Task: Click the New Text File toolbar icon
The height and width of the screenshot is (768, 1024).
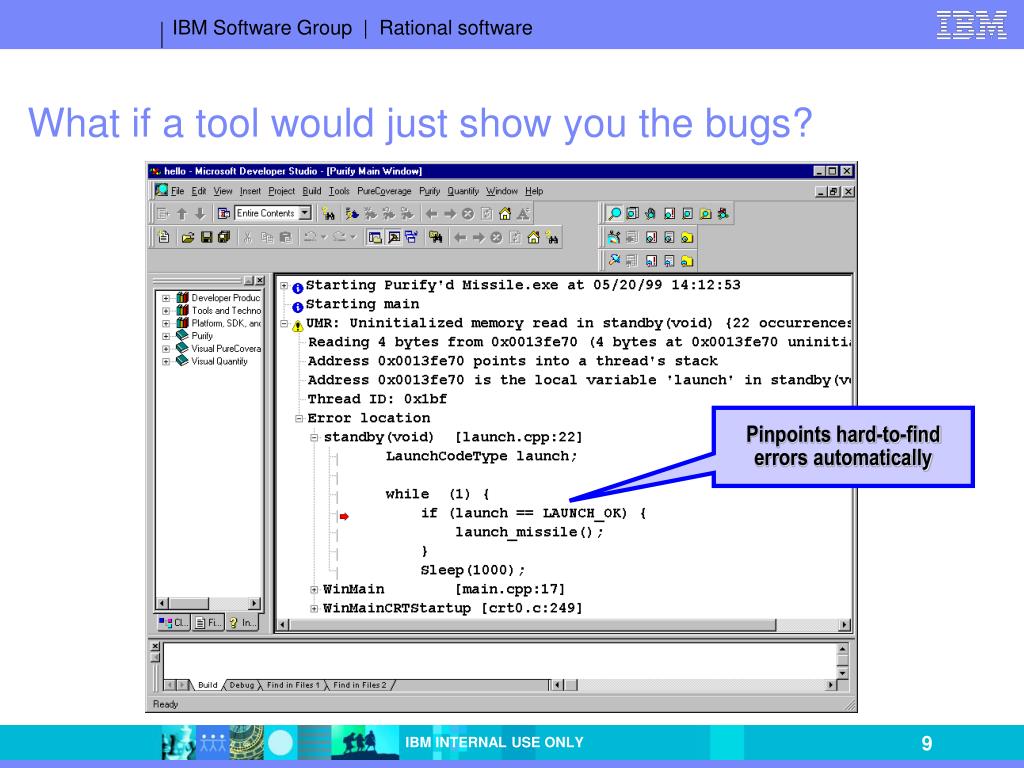Action: pyautogui.click(x=164, y=237)
